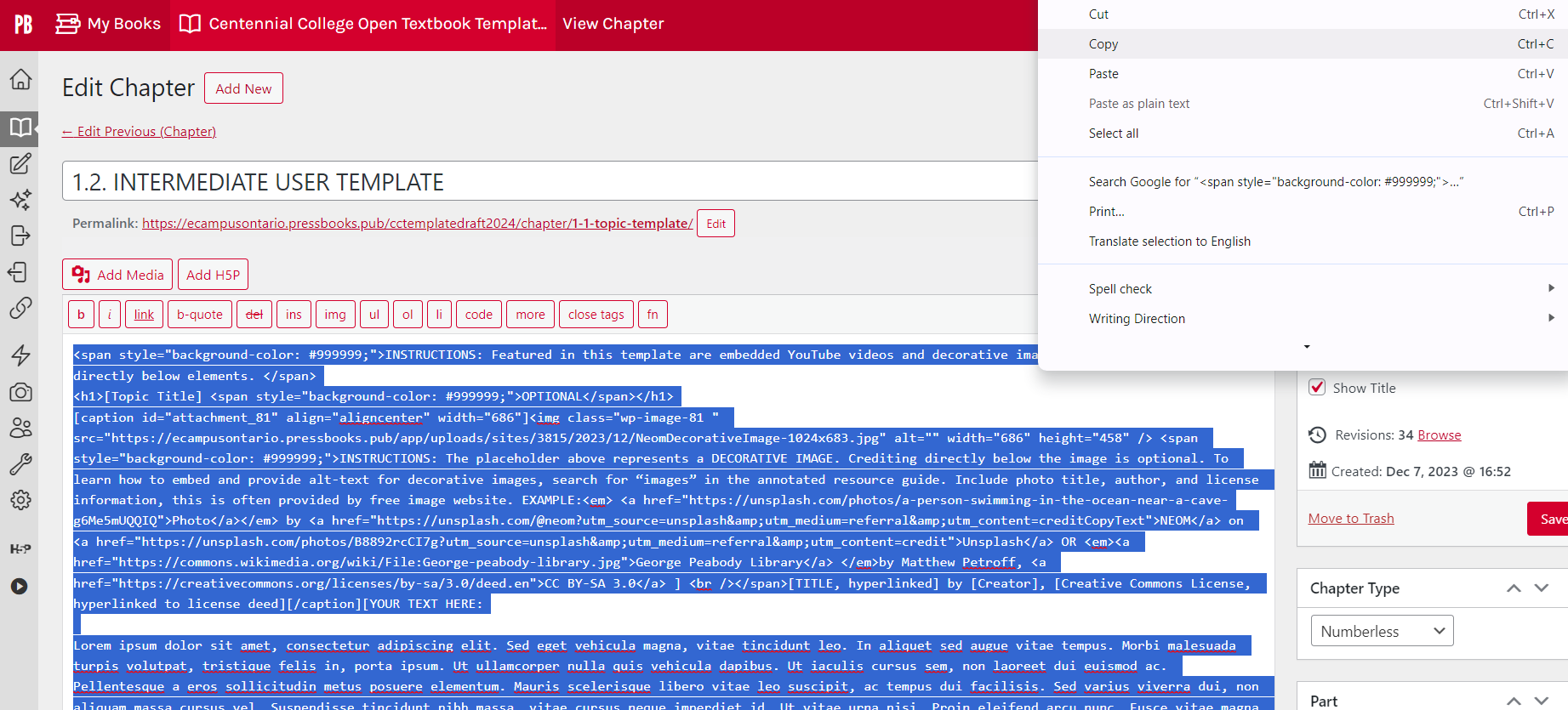The width and height of the screenshot is (1568, 710).
Task: Insert b-quote tag from editor toolbar
Action: point(199,315)
